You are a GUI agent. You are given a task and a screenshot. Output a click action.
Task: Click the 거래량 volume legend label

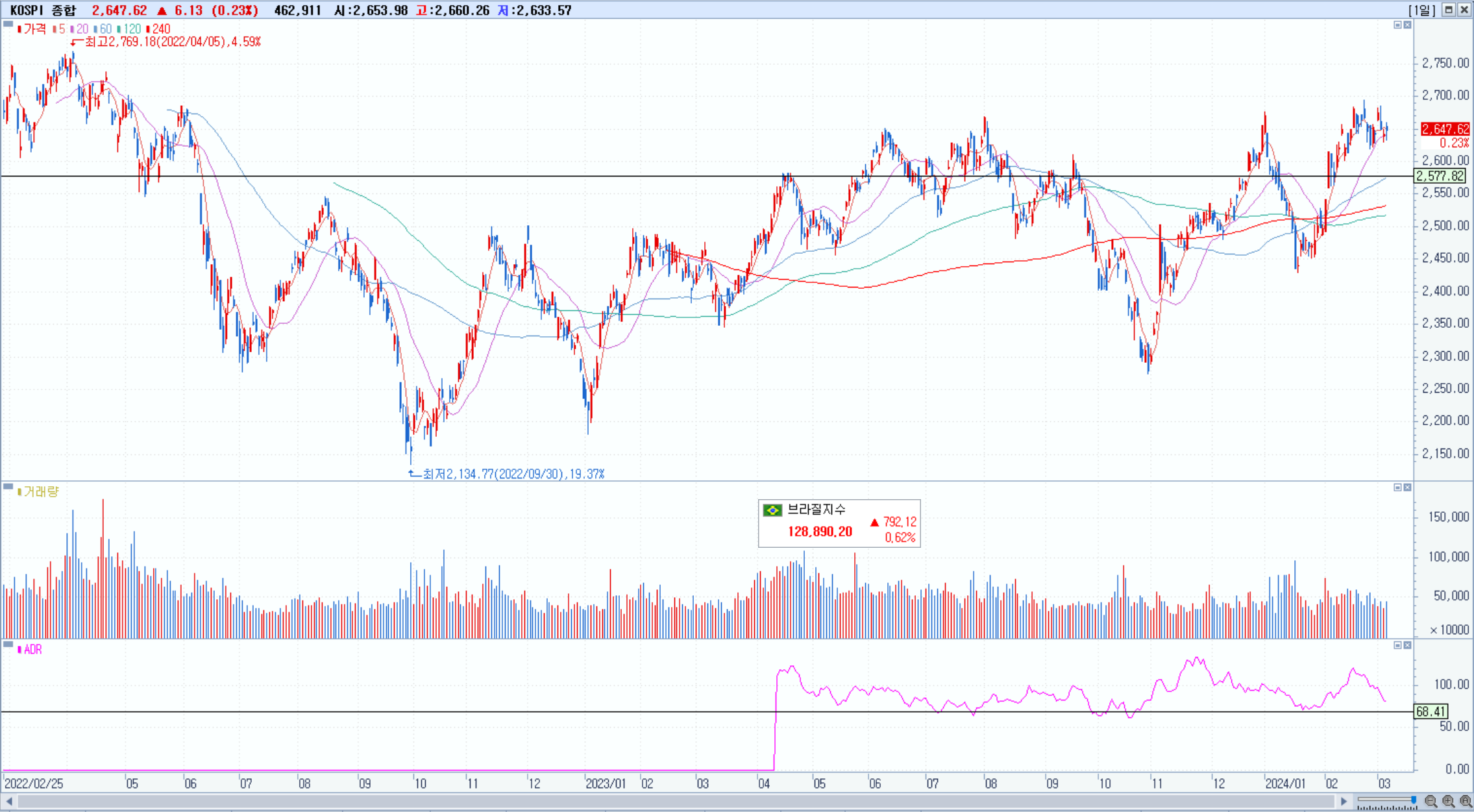pos(40,492)
